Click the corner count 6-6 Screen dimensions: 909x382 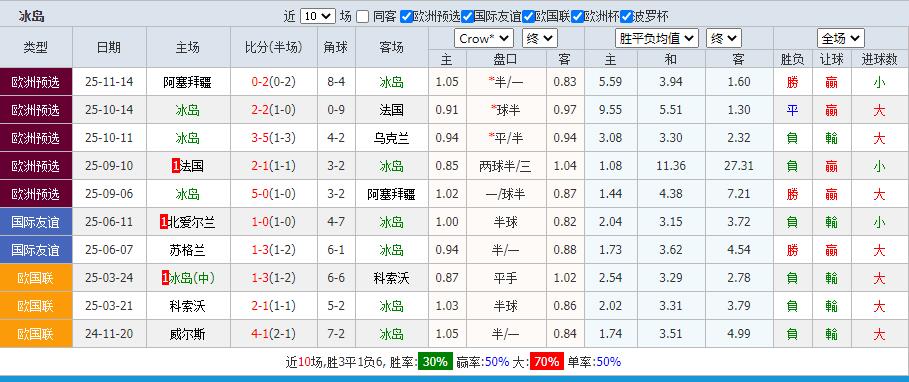[336, 278]
